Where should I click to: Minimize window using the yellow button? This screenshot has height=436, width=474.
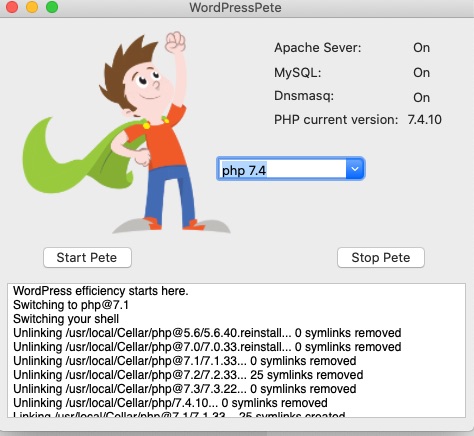click(32, 7)
